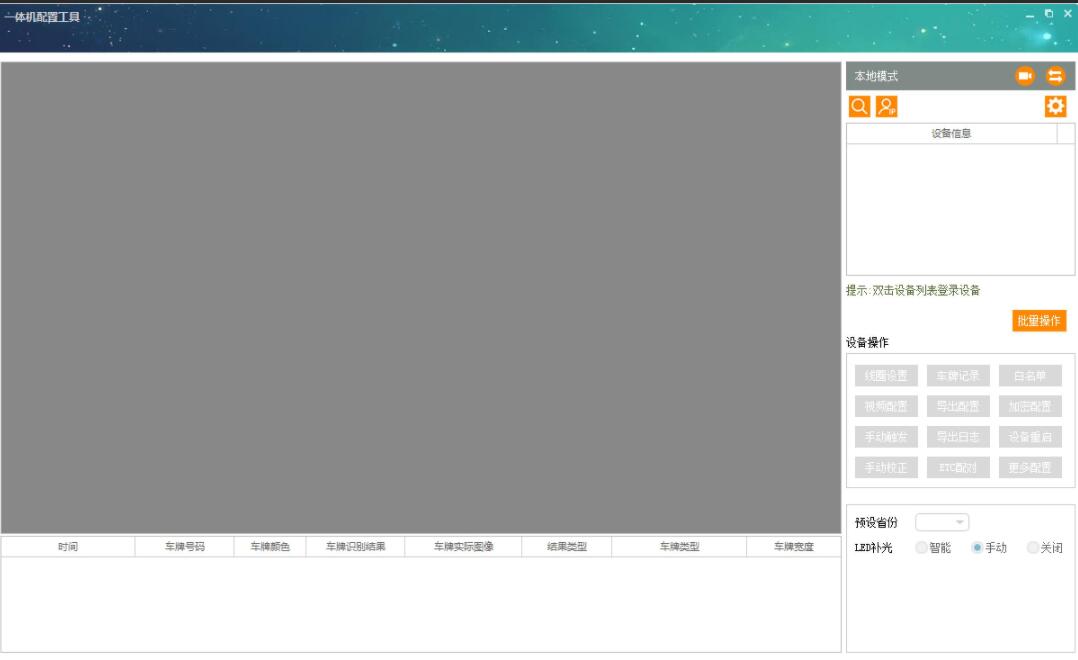Viewport: 1078px width, 660px height.
Task: Click the 线圈设置 button
Action: click(886, 376)
